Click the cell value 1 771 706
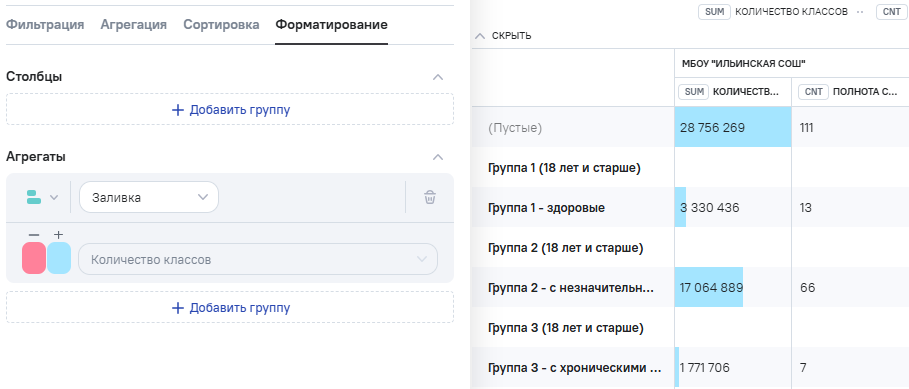This screenshot has height=389, width=909. pos(704,368)
